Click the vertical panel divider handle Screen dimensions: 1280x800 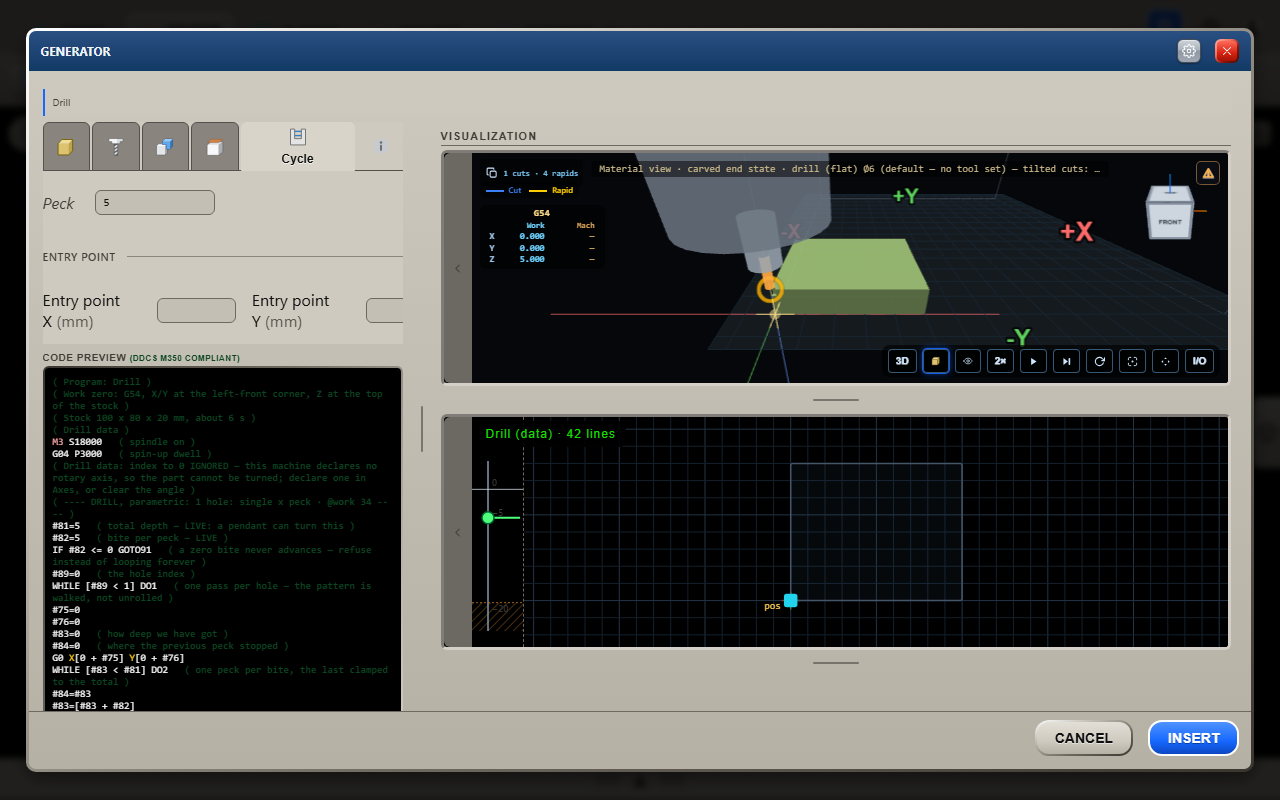click(422, 429)
